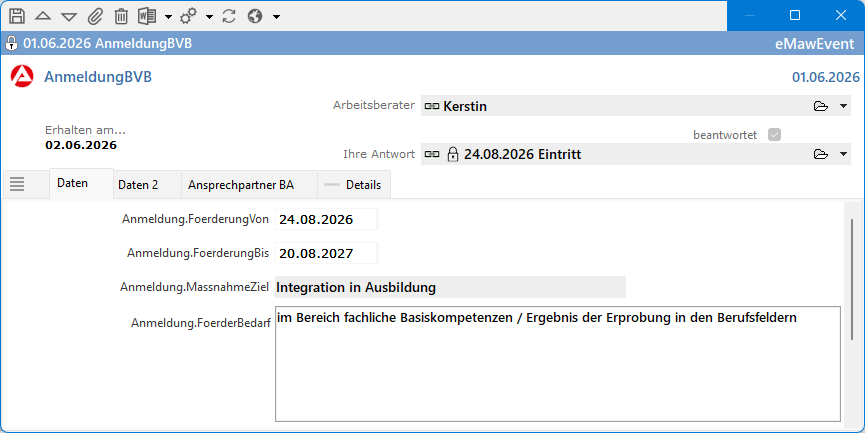Open Word document export icon
865x433 pixels.
click(147, 16)
